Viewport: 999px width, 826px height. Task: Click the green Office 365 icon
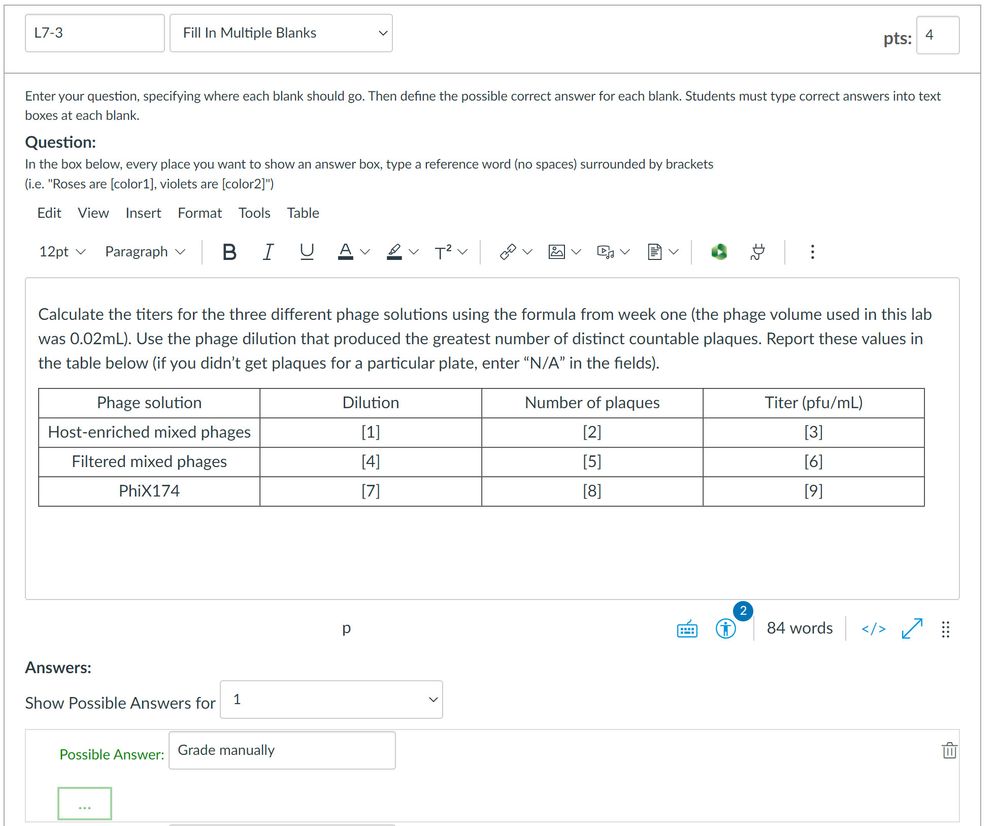coord(718,252)
